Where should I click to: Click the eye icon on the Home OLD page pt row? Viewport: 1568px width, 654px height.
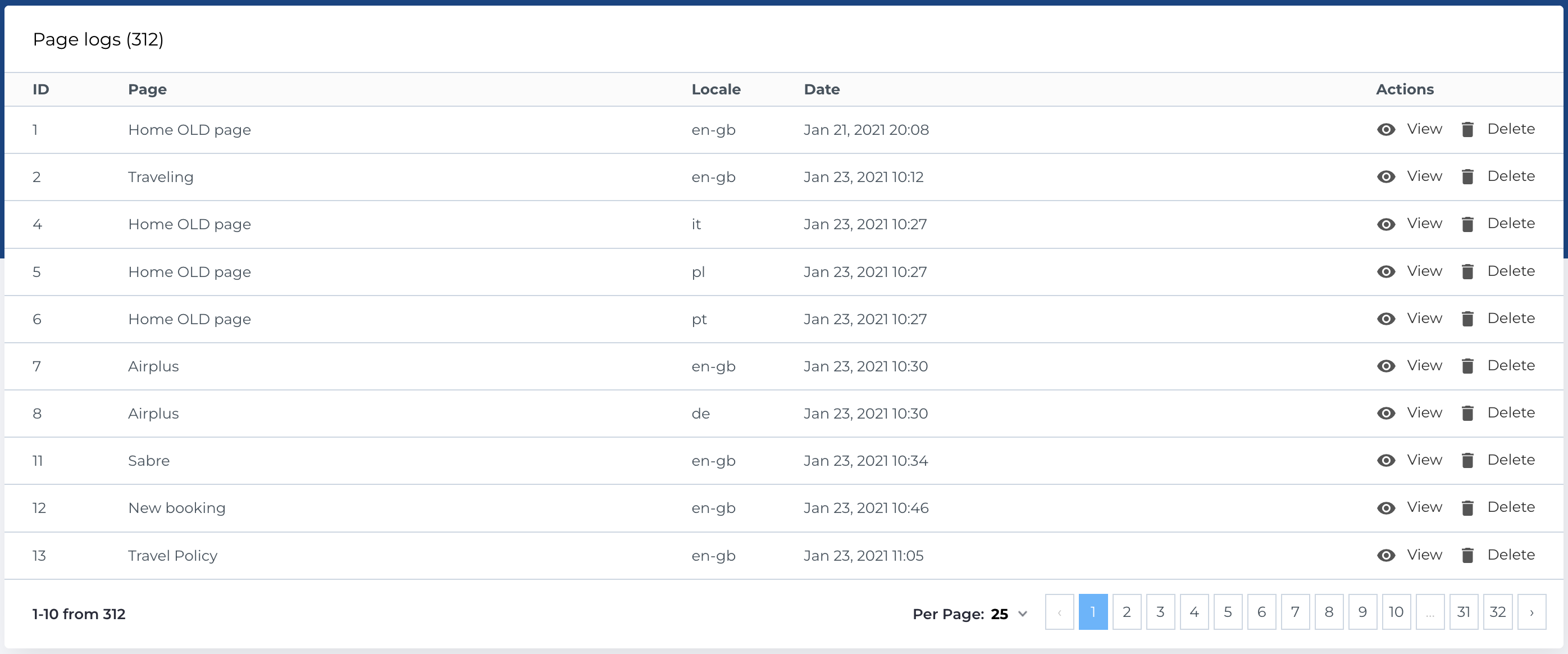coord(1387,319)
